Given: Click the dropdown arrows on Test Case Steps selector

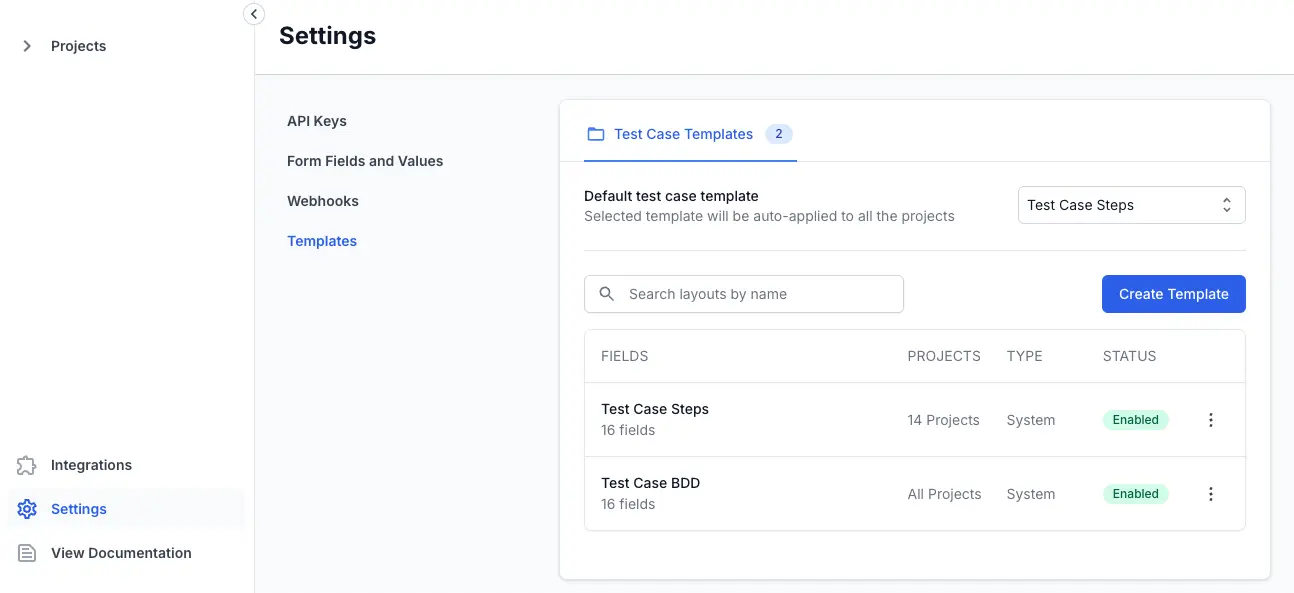Looking at the screenshot, I should (x=1226, y=205).
